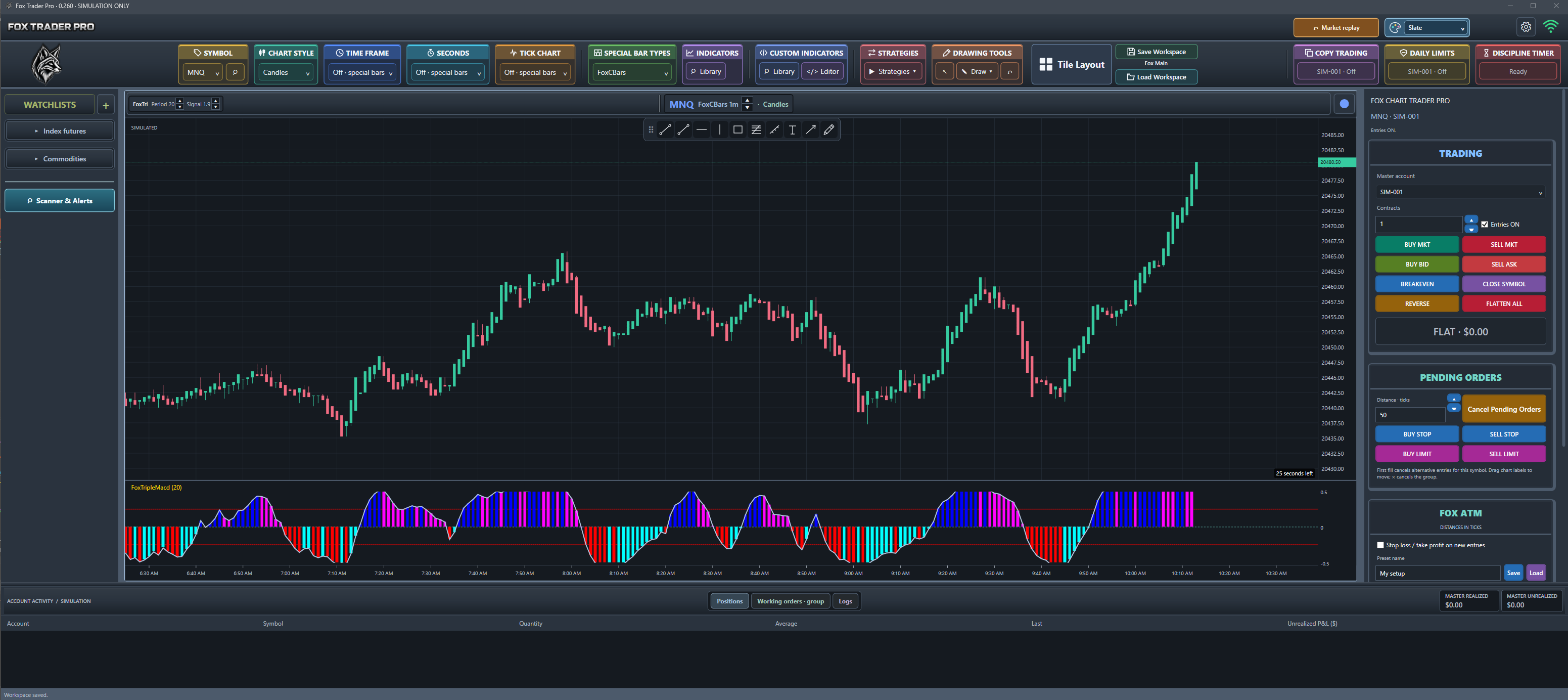This screenshot has height=700, width=1568.
Task: Grab the drawing toolbar drag handle
Action: (x=651, y=130)
